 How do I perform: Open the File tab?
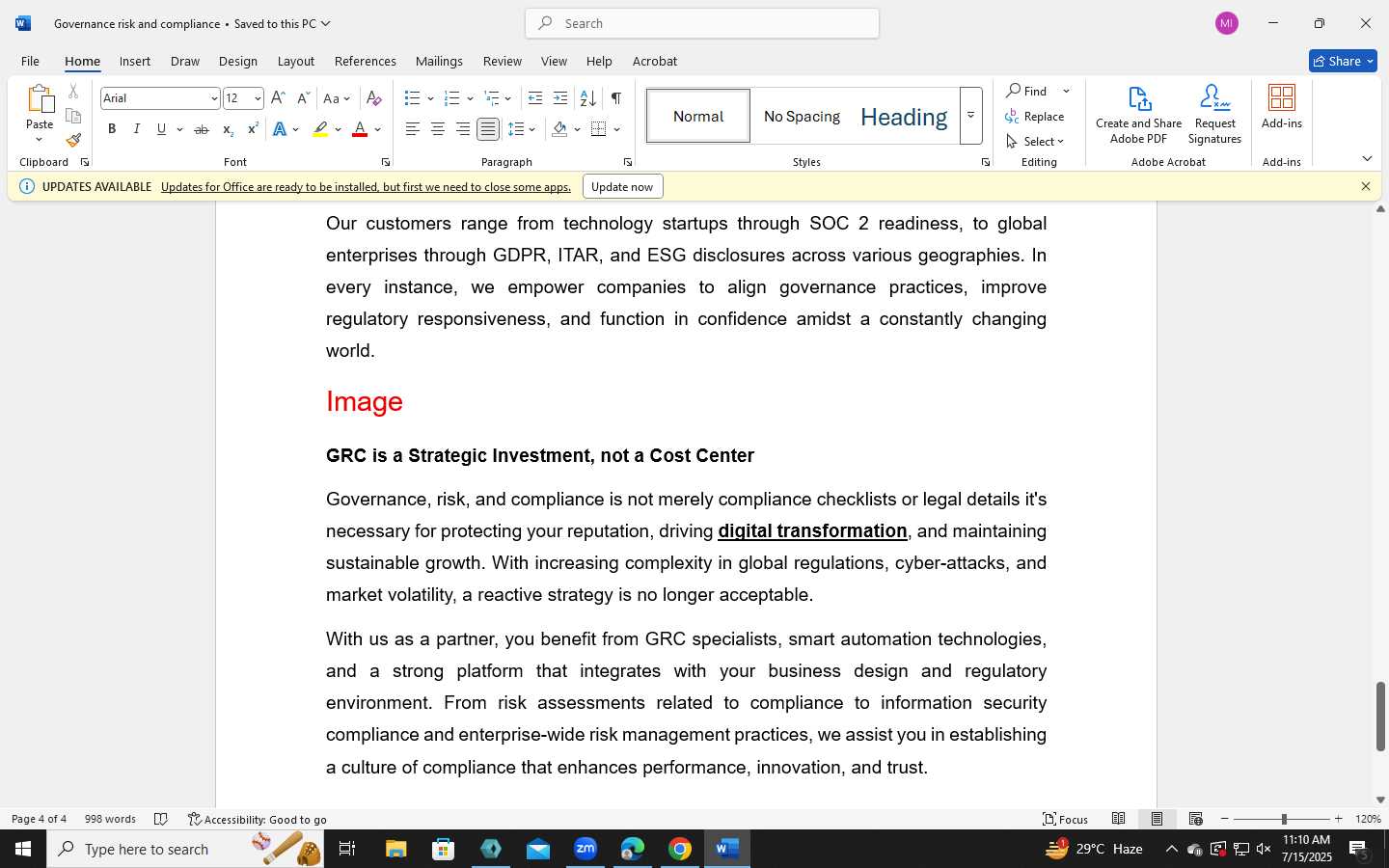30,61
